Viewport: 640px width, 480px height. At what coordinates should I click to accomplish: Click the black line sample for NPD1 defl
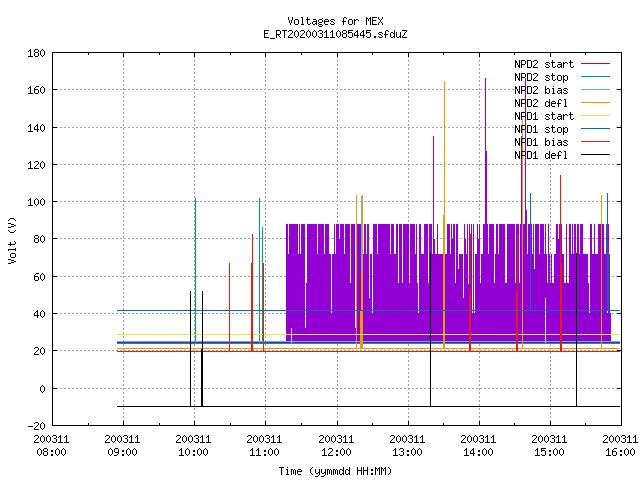[595, 155]
